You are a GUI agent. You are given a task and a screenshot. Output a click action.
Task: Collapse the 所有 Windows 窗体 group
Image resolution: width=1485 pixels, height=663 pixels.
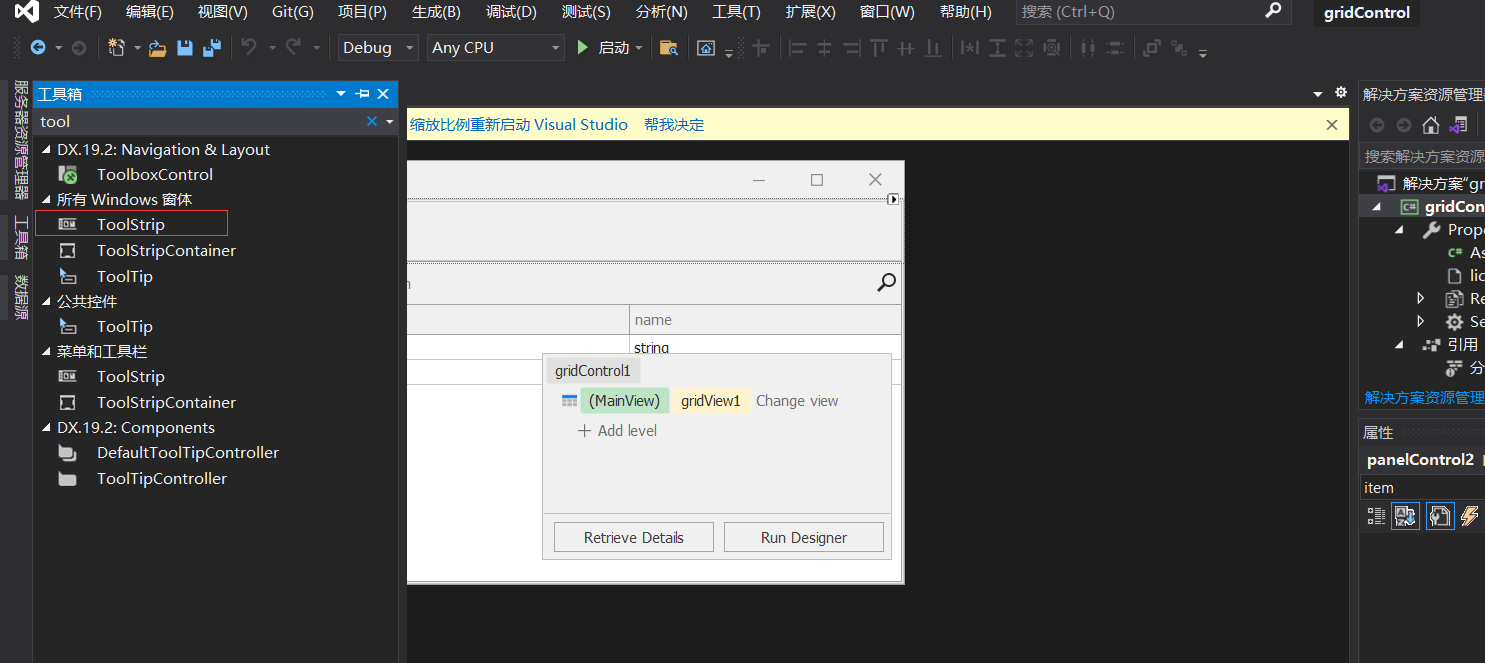pos(46,200)
